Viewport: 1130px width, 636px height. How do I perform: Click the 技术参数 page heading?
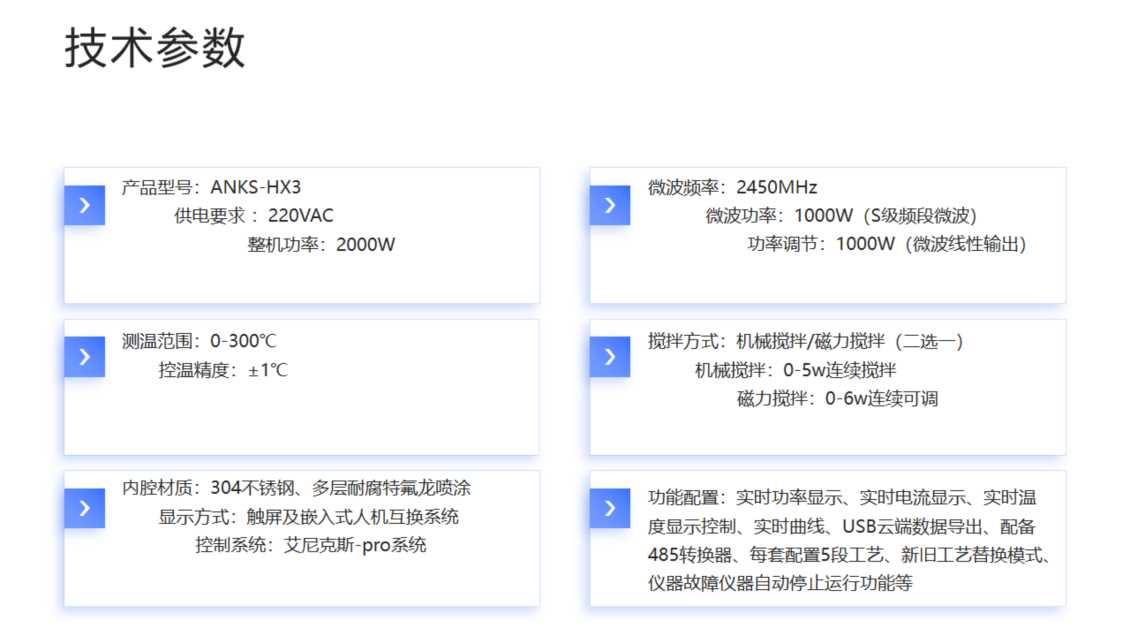click(x=155, y=48)
